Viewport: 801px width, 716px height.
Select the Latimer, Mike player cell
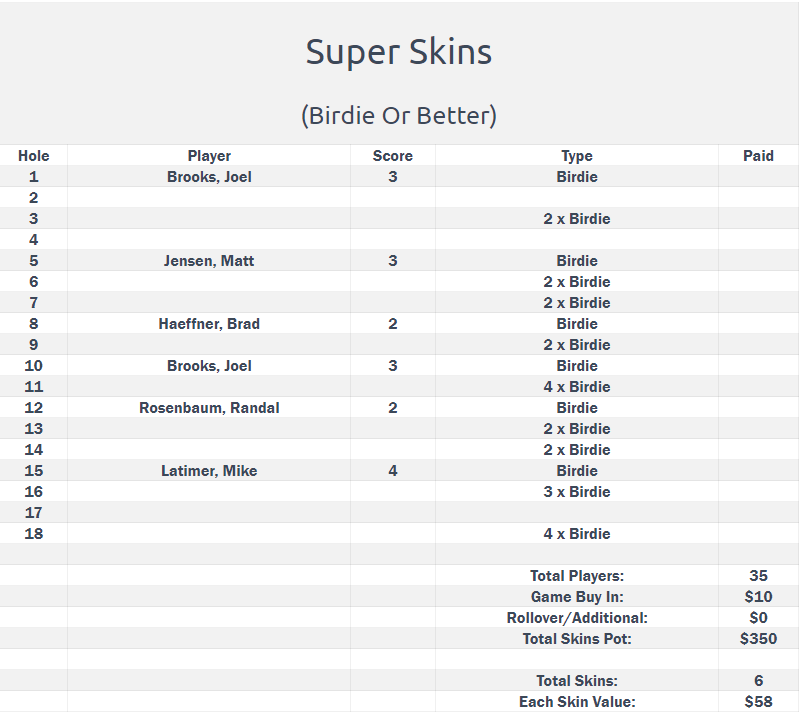coord(209,471)
